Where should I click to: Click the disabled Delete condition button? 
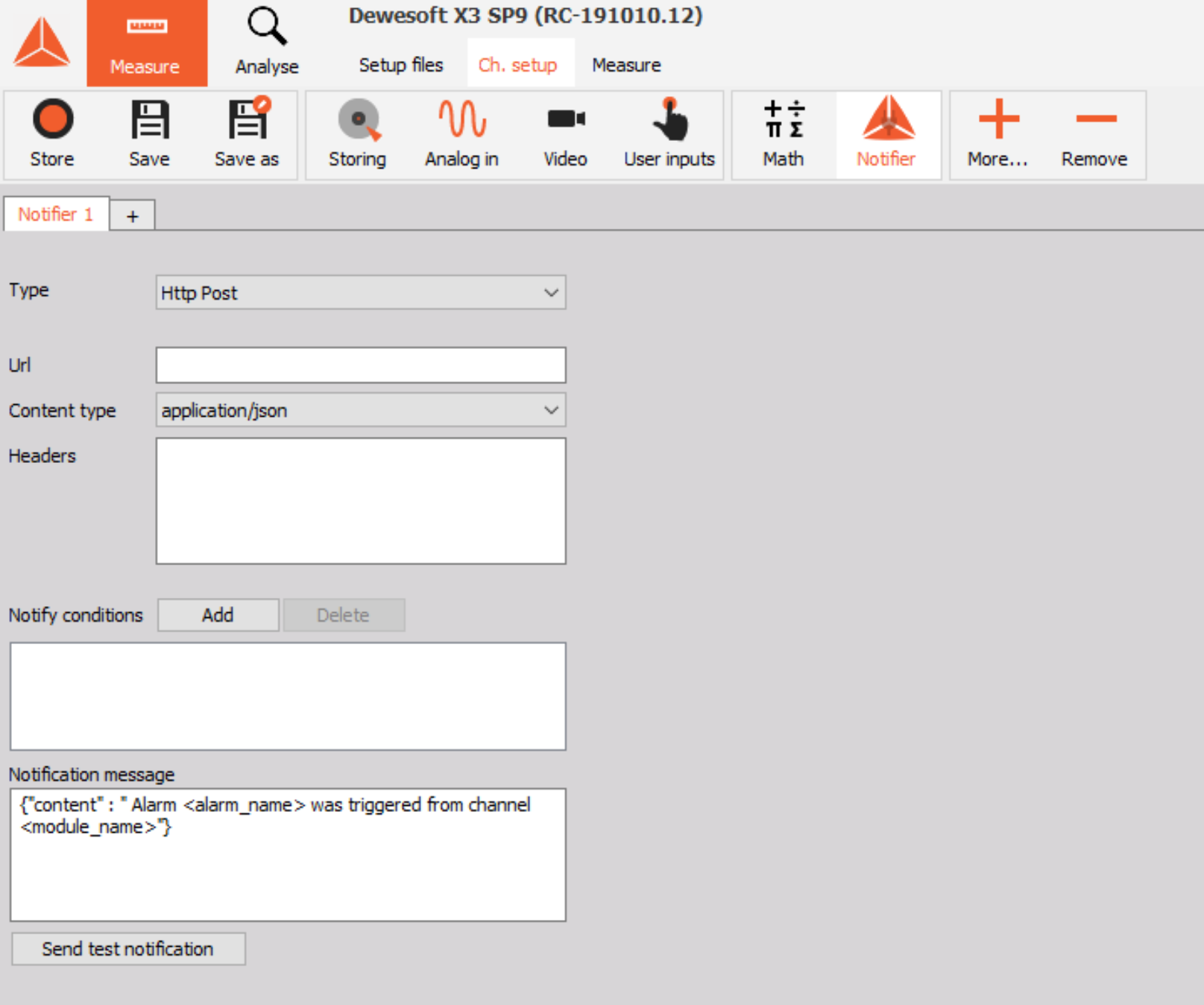344,615
